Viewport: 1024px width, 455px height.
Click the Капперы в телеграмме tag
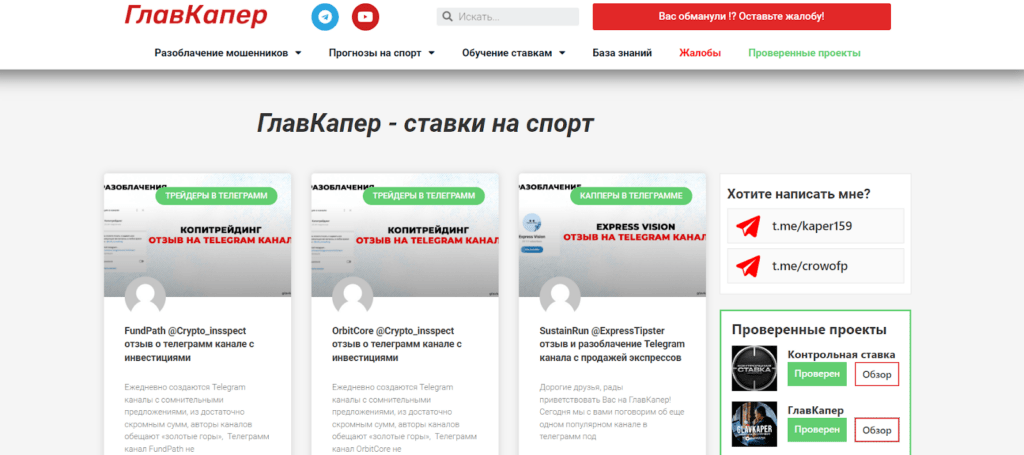coord(631,196)
